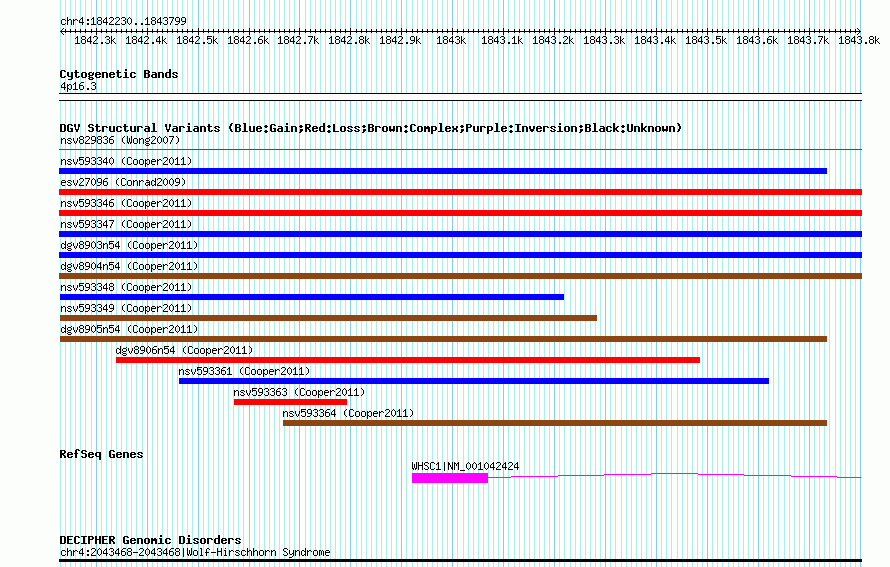Open the dgv8903n54 (Cooper2011) label

coord(129,245)
